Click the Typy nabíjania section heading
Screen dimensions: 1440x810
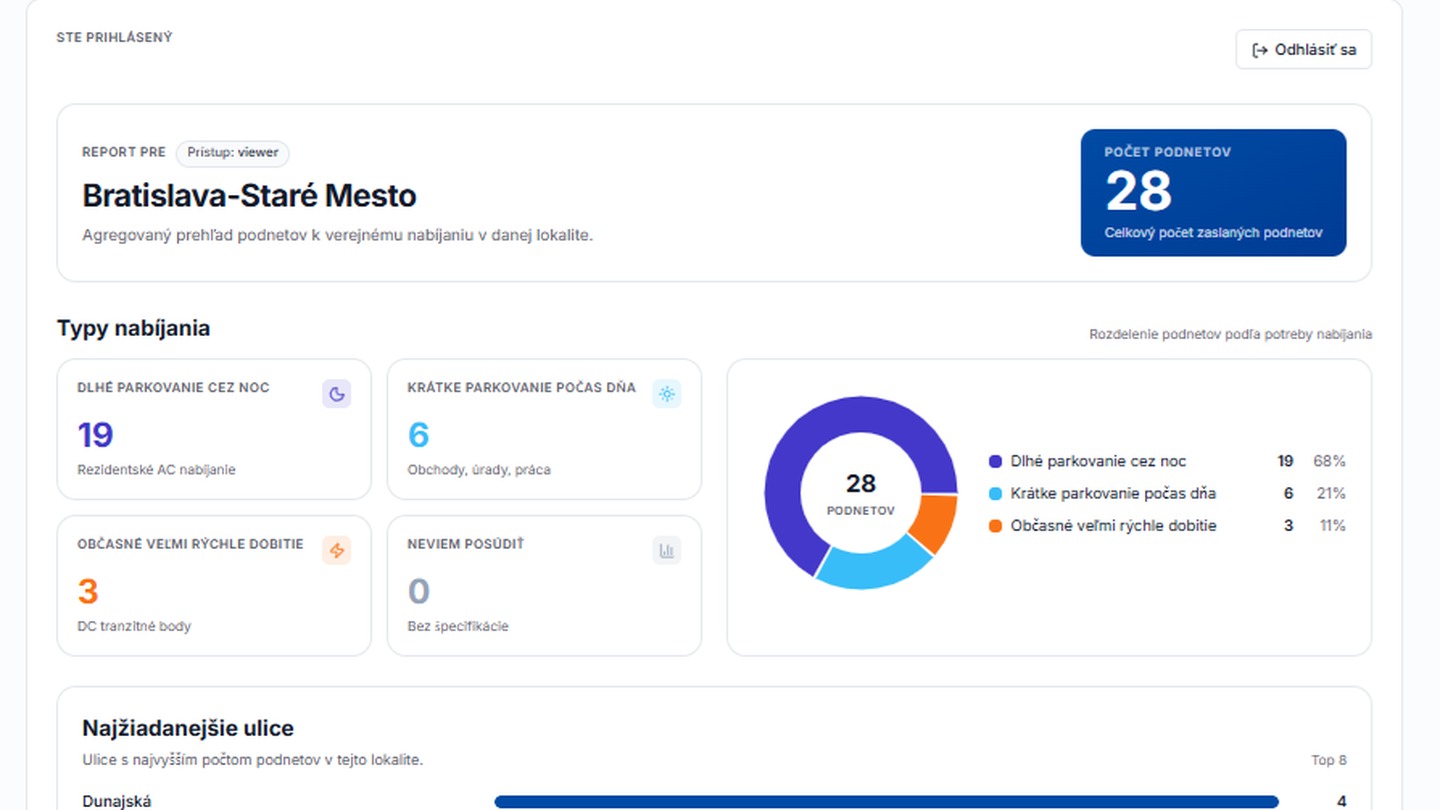point(133,328)
